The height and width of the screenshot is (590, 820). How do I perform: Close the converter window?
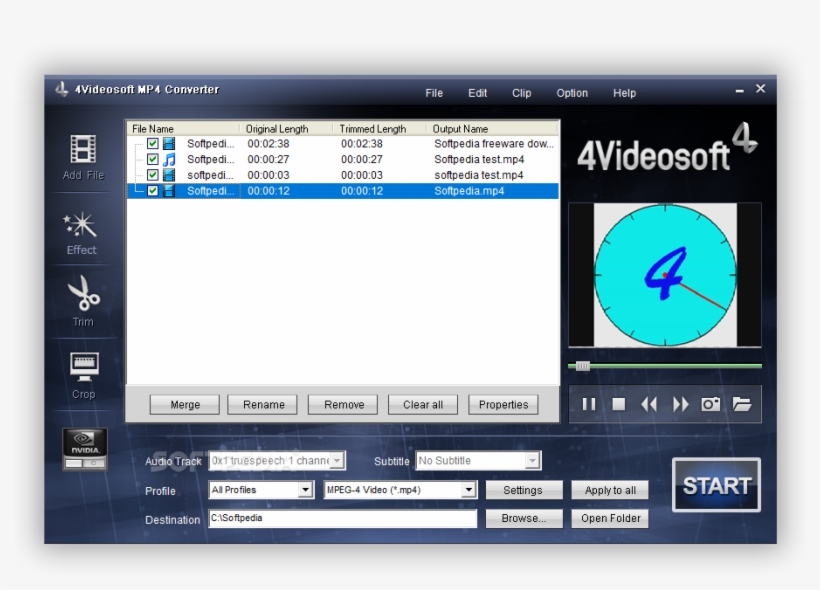[760, 89]
